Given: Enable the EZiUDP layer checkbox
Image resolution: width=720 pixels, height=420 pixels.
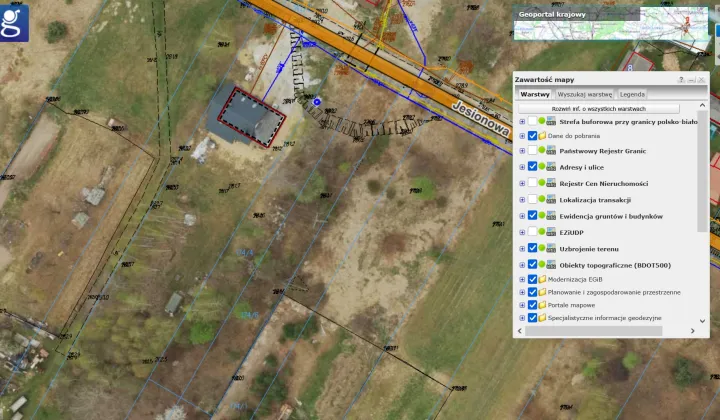Looking at the screenshot, I should point(532,232).
